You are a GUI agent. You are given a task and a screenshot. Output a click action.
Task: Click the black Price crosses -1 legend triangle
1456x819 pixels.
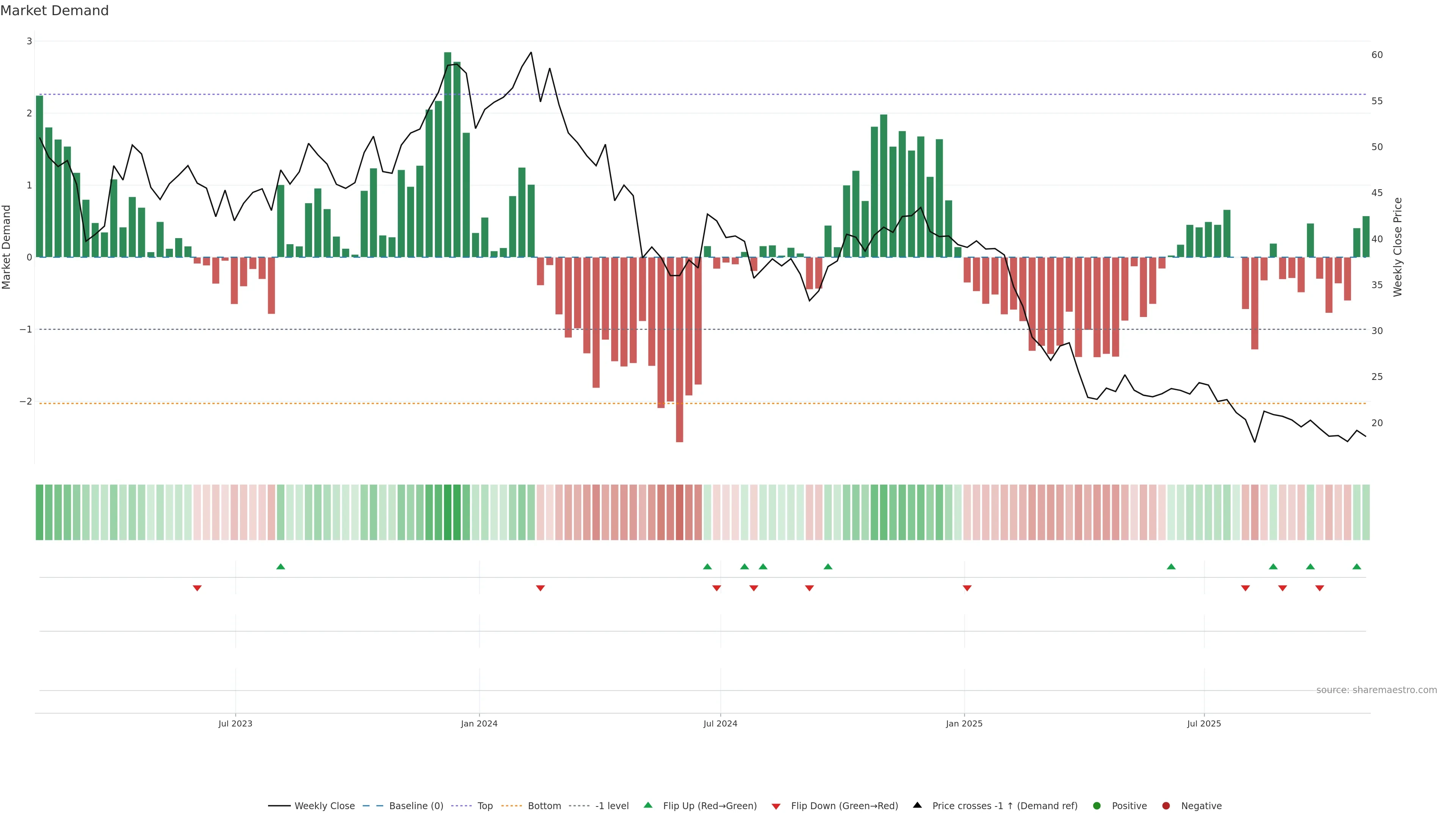pyautogui.click(x=917, y=805)
